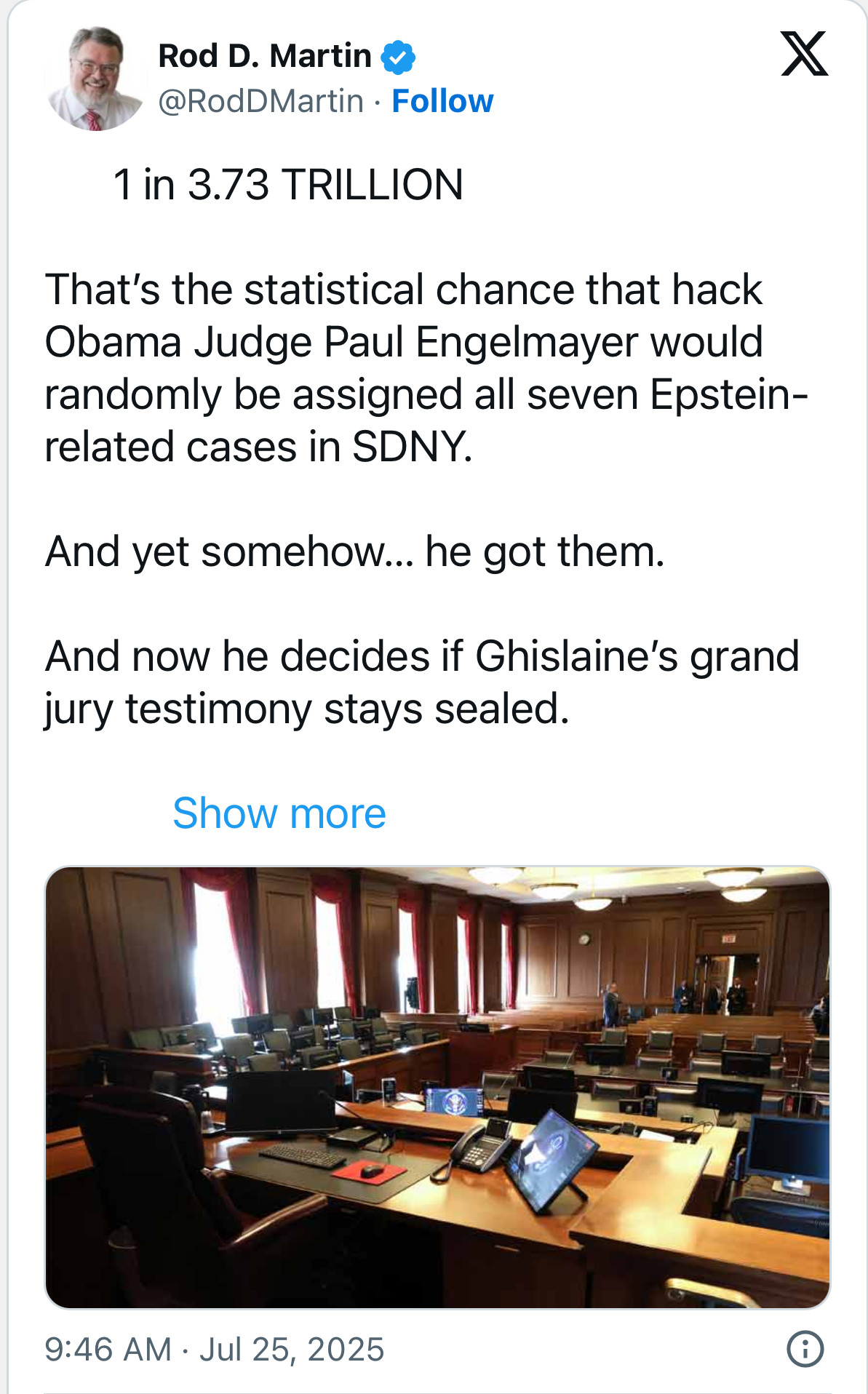This screenshot has height=1394, width=868.
Task: Open the courtroom photo attachment
Action: click(x=437, y=1087)
